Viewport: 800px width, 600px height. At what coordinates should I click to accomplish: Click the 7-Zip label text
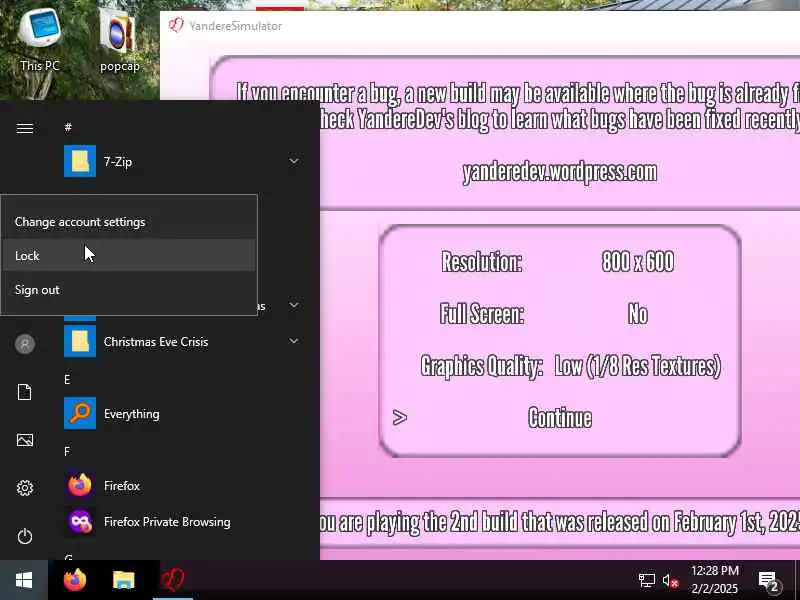coord(118,162)
